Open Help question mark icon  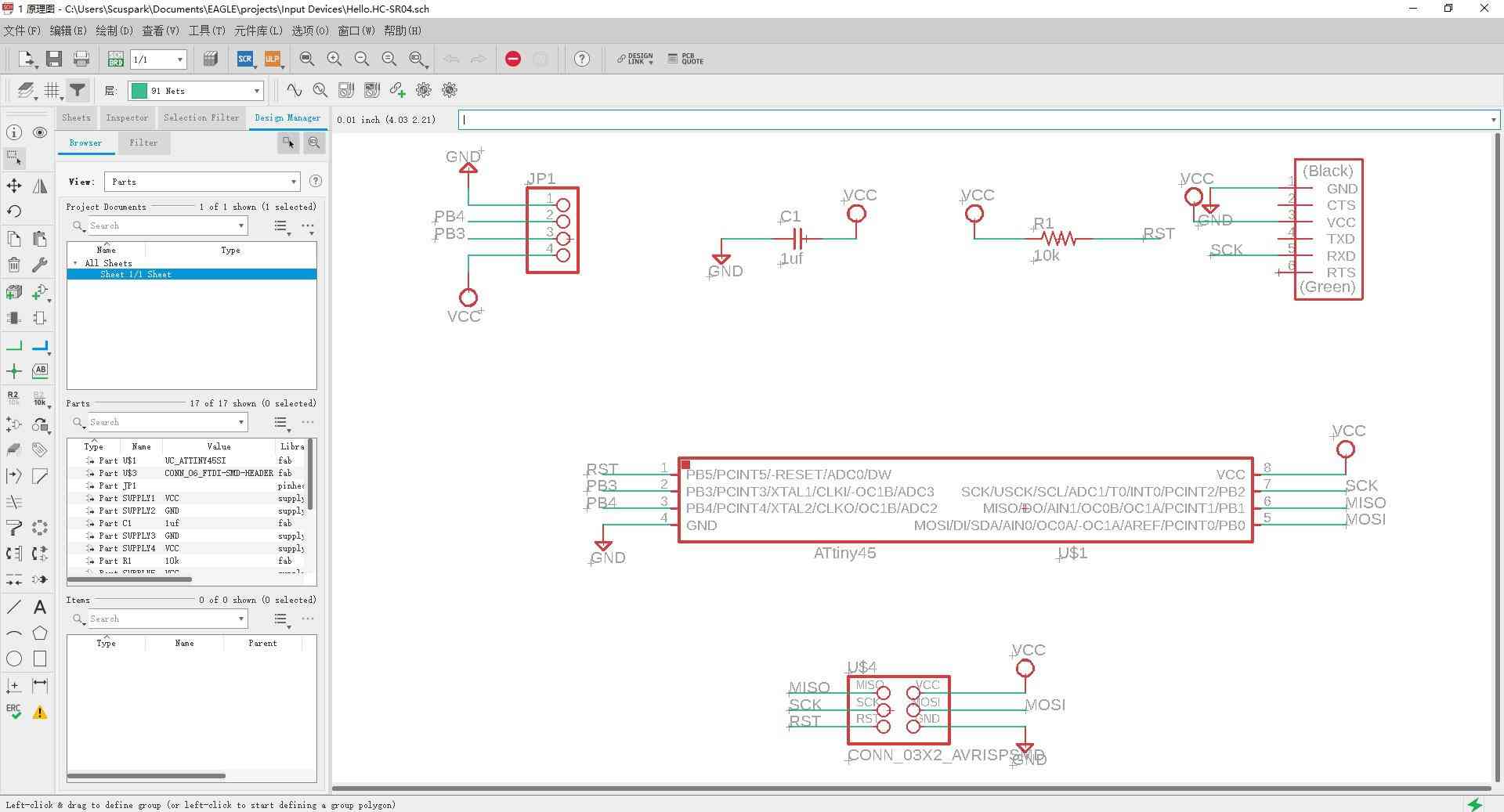coord(582,59)
